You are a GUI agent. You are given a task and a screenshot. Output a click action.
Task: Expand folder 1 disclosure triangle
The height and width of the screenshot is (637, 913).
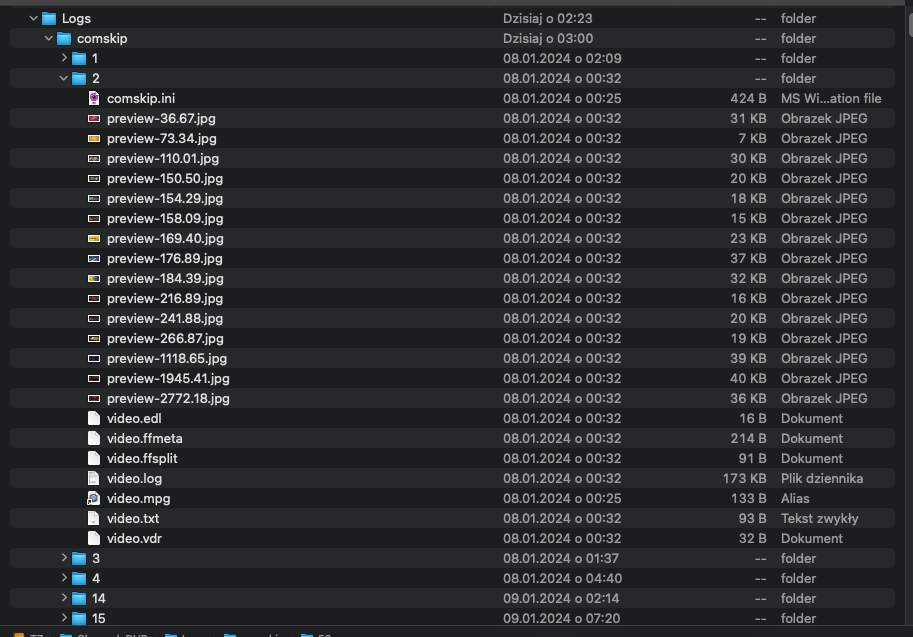coord(64,58)
